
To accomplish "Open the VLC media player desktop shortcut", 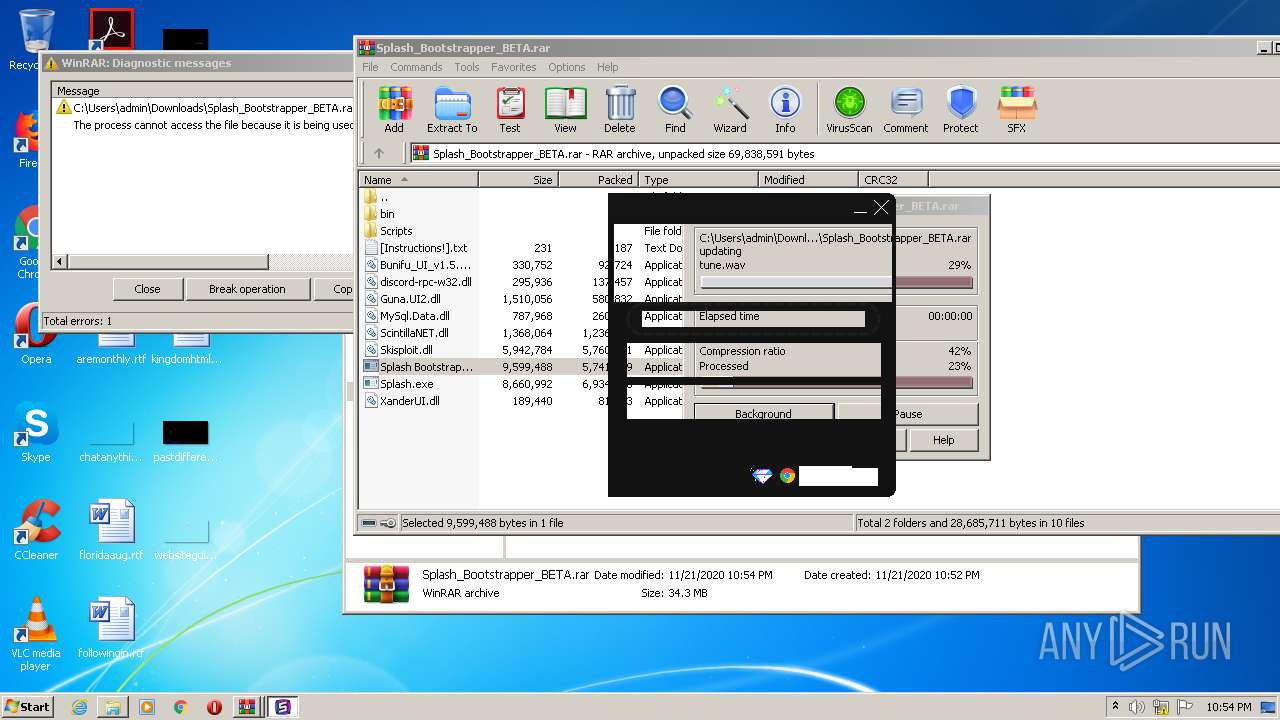I will pyautogui.click(x=36, y=634).
